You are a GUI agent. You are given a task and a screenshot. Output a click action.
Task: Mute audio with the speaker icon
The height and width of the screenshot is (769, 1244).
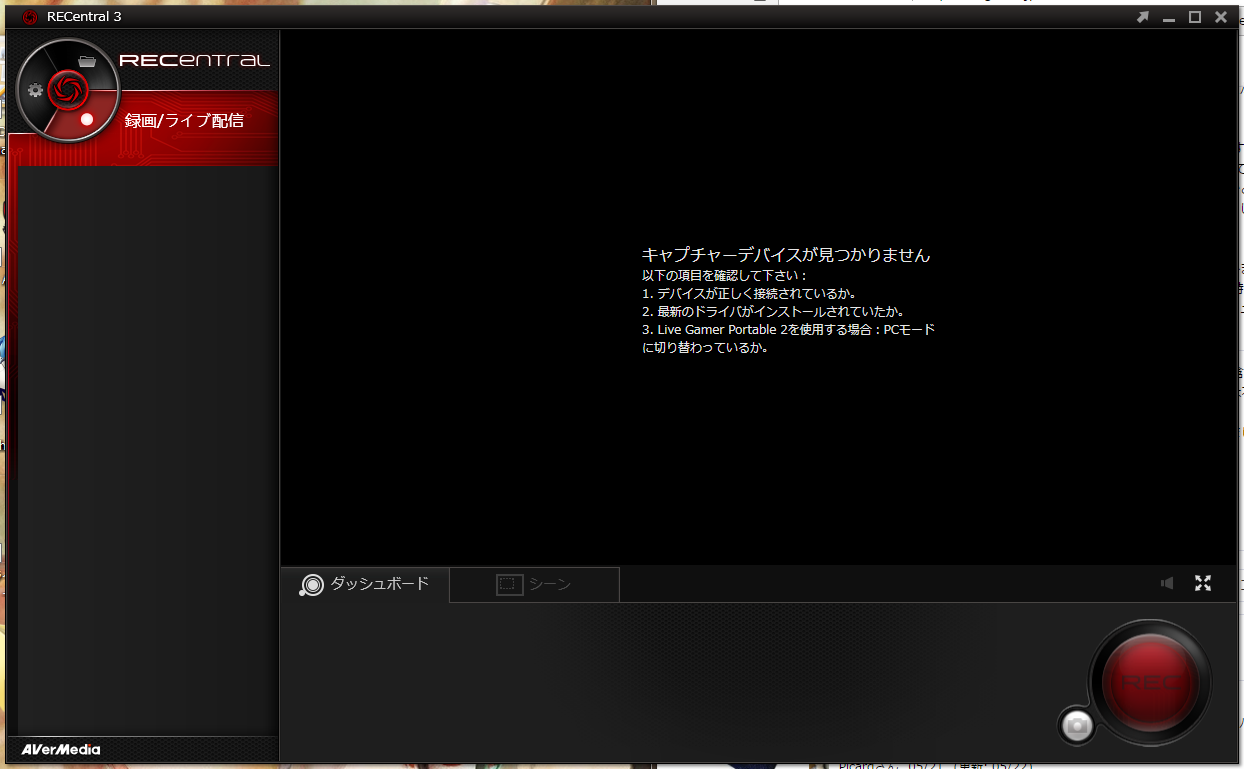point(1167,583)
